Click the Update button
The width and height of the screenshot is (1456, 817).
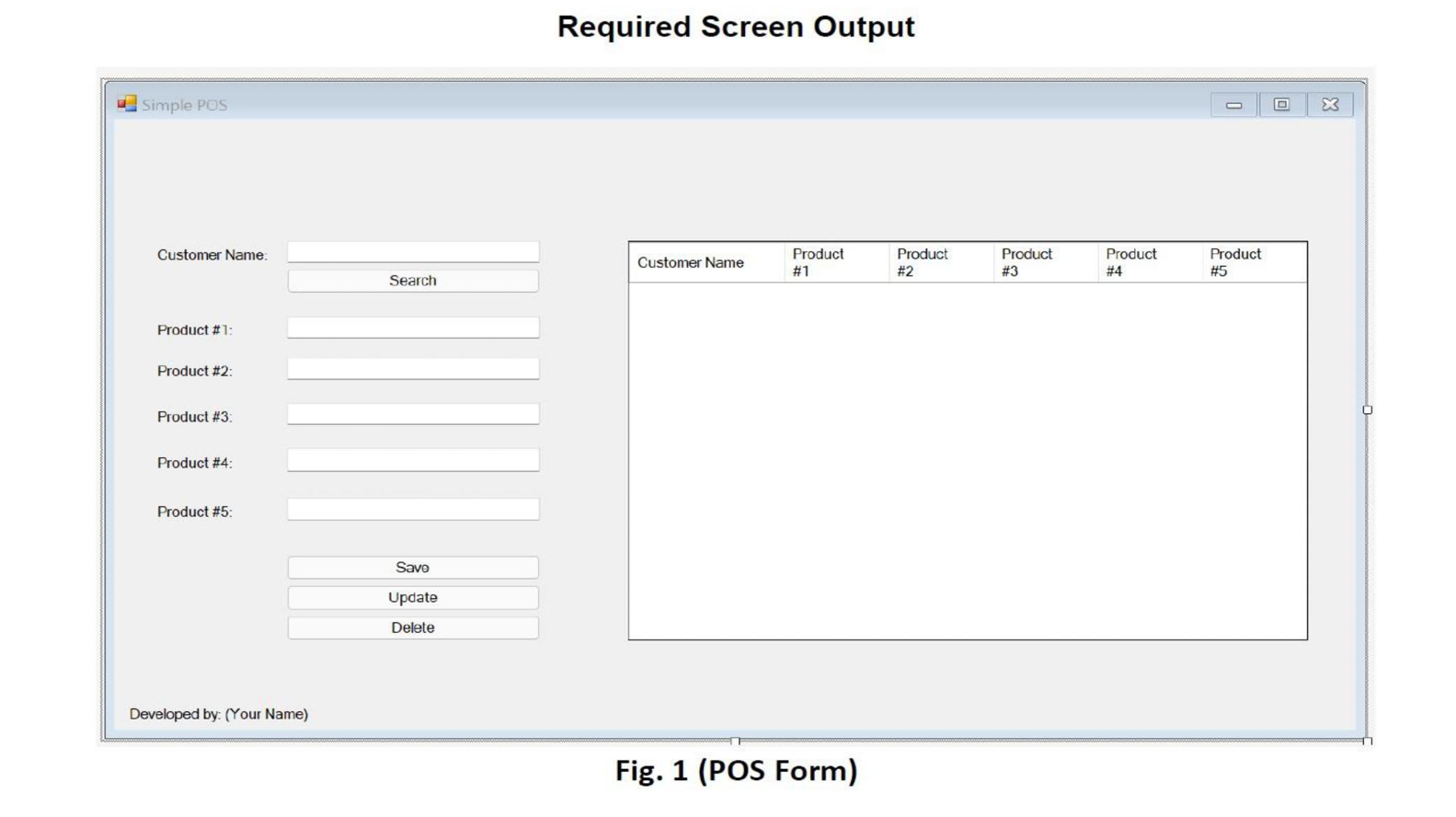[413, 598]
